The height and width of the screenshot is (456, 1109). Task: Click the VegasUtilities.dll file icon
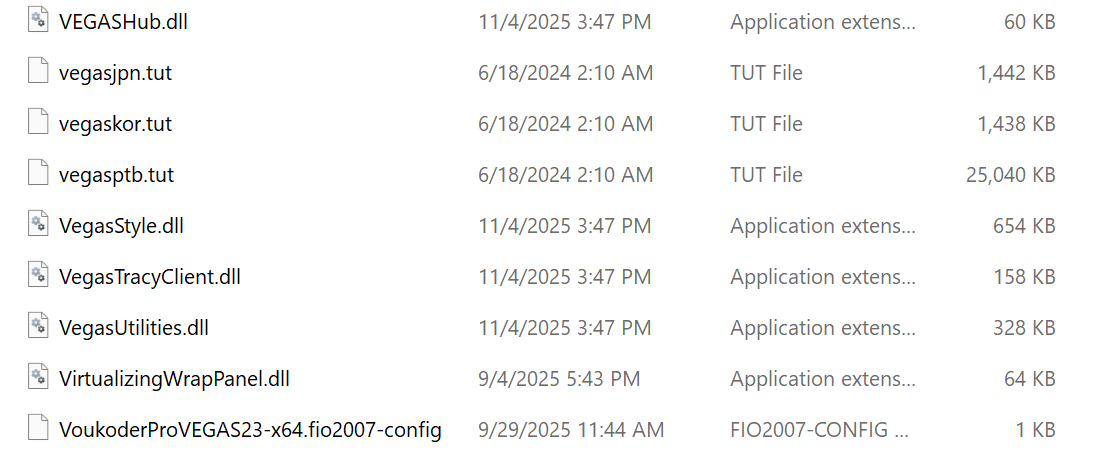pos(38,327)
